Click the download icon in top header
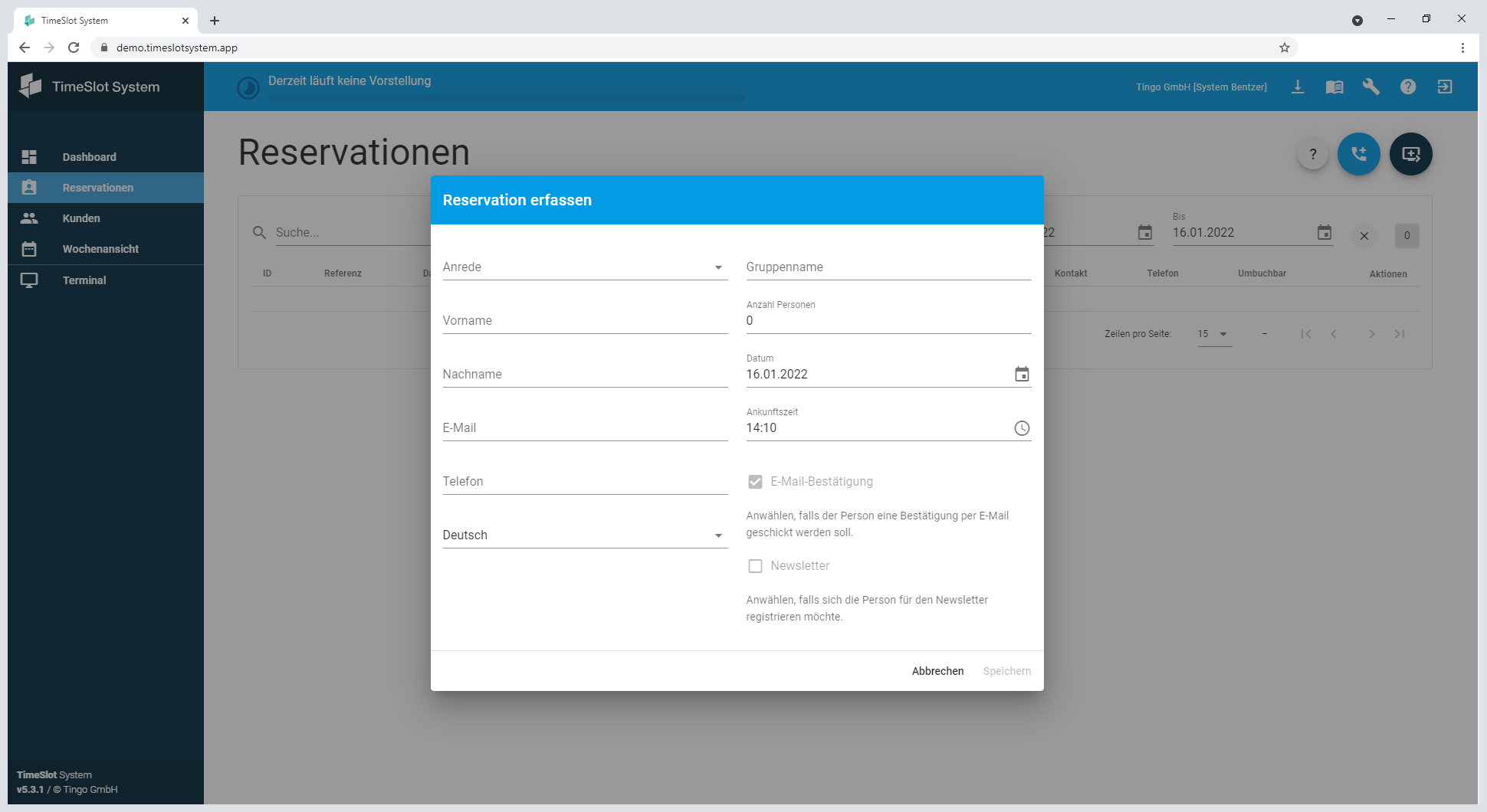The width and height of the screenshot is (1487, 812). pos(1298,87)
